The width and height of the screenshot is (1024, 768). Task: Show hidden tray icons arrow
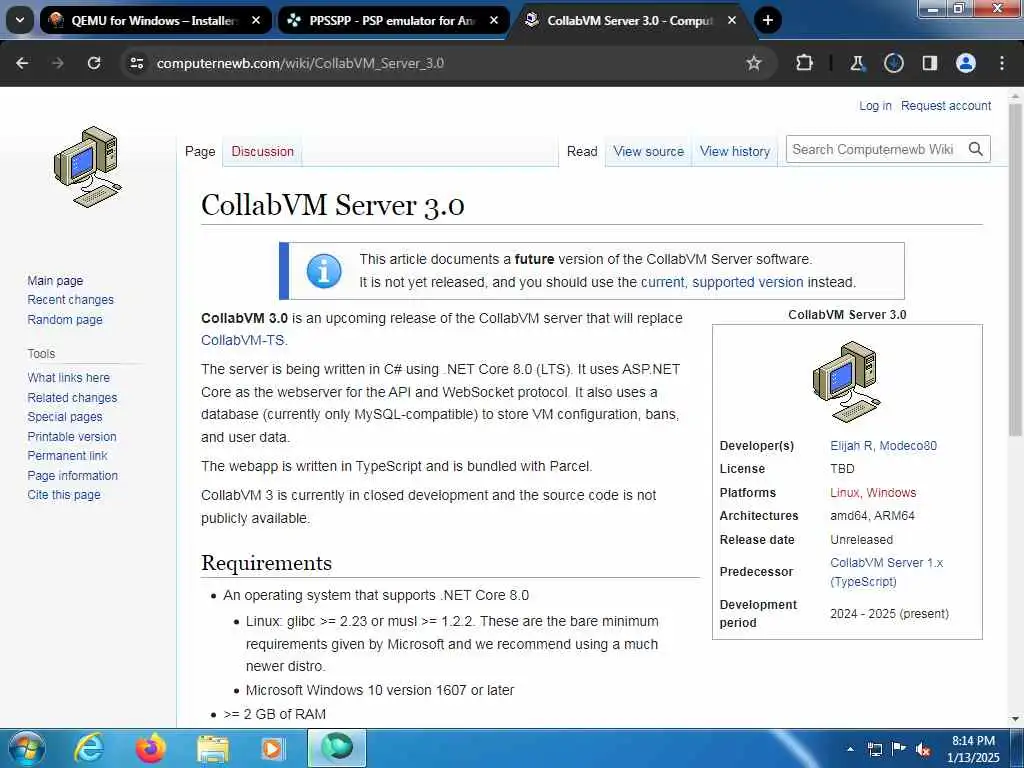(850, 749)
